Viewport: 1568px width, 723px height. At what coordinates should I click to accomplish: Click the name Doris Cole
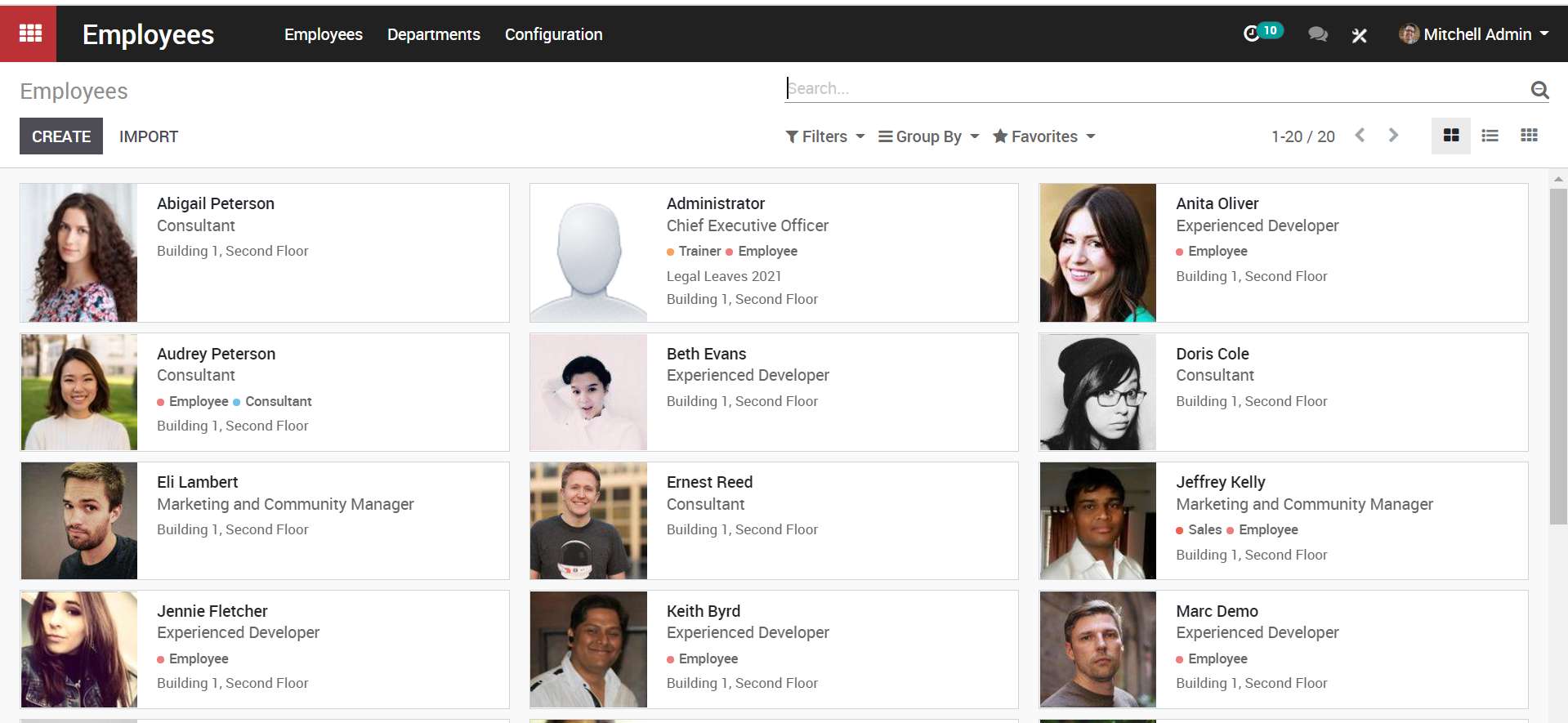click(1213, 354)
